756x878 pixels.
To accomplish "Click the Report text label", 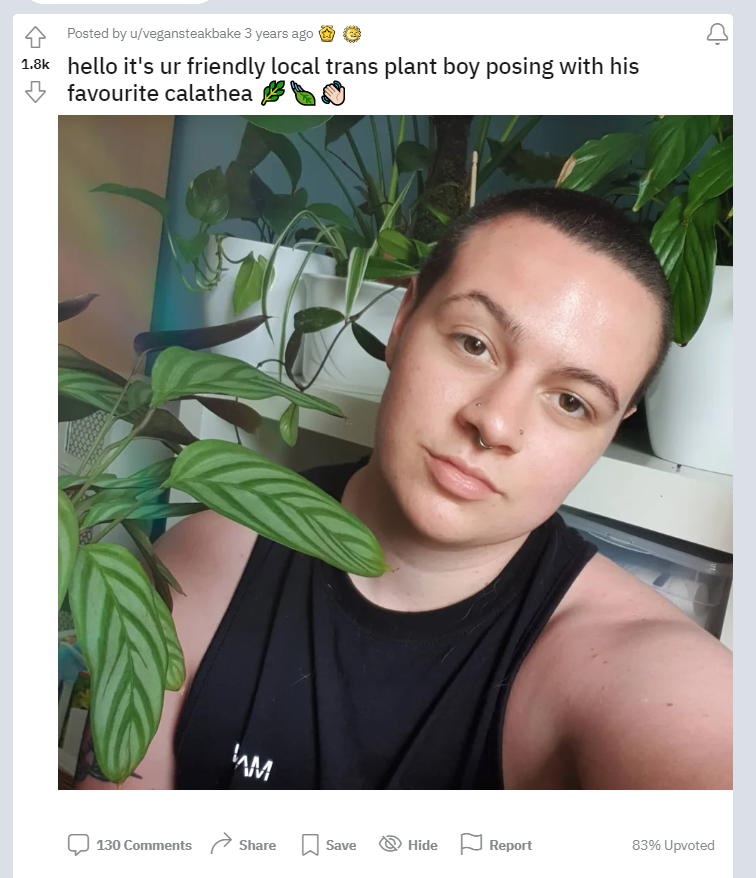I will [510, 845].
